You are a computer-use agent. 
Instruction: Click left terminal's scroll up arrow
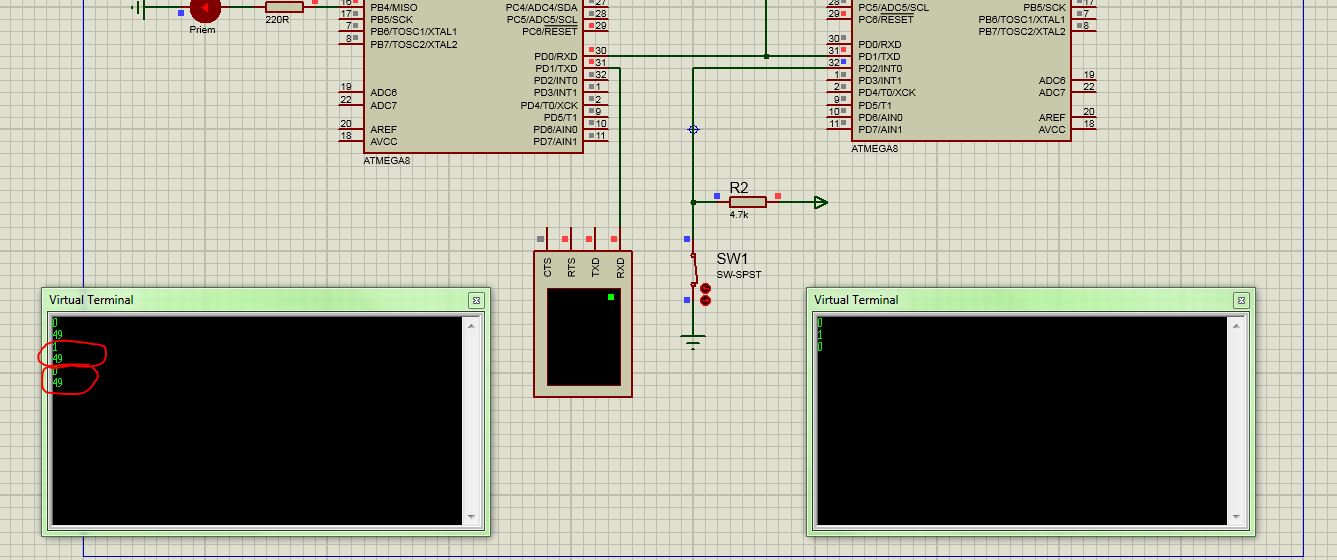(x=471, y=325)
